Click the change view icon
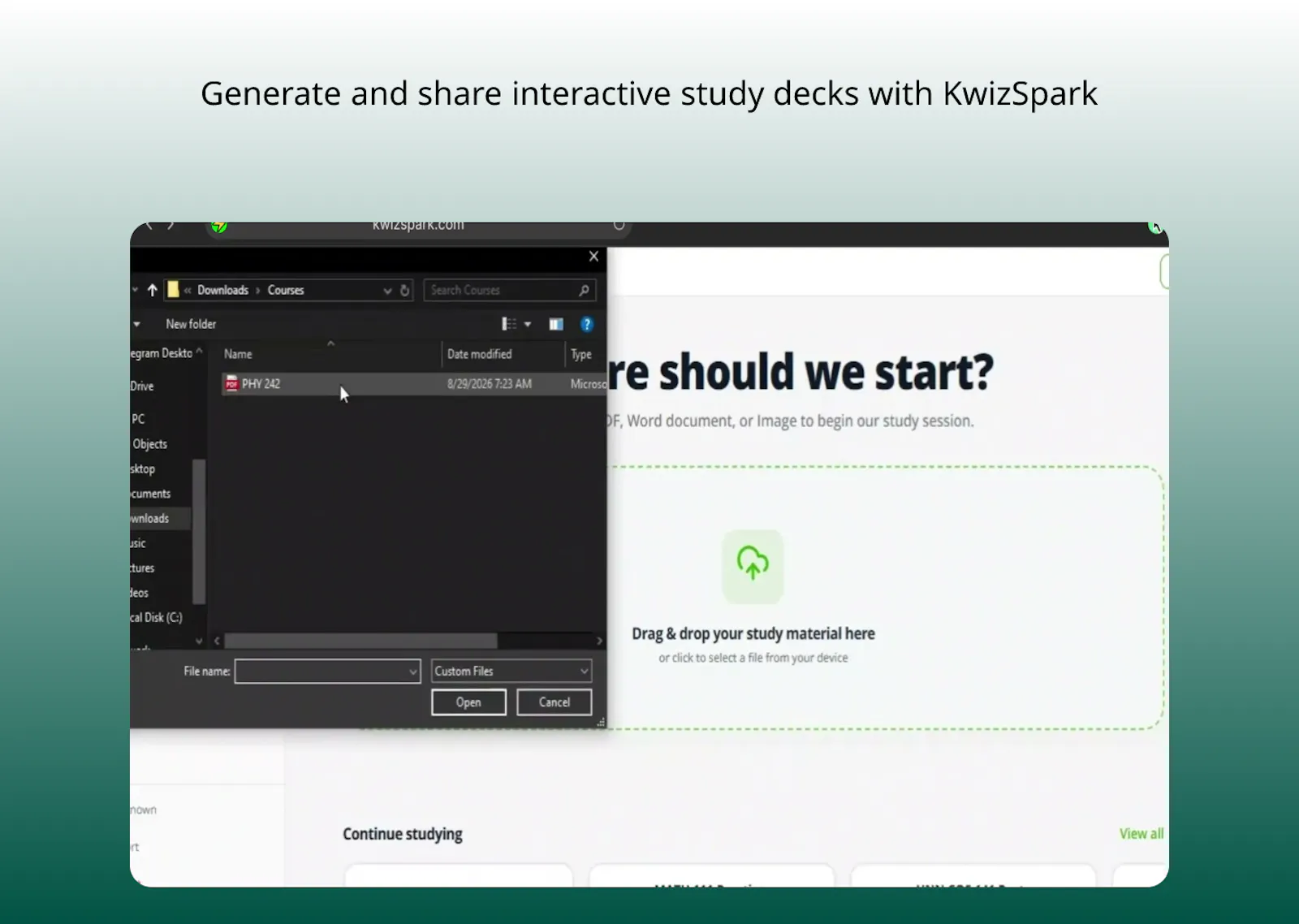 [x=509, y=324]
